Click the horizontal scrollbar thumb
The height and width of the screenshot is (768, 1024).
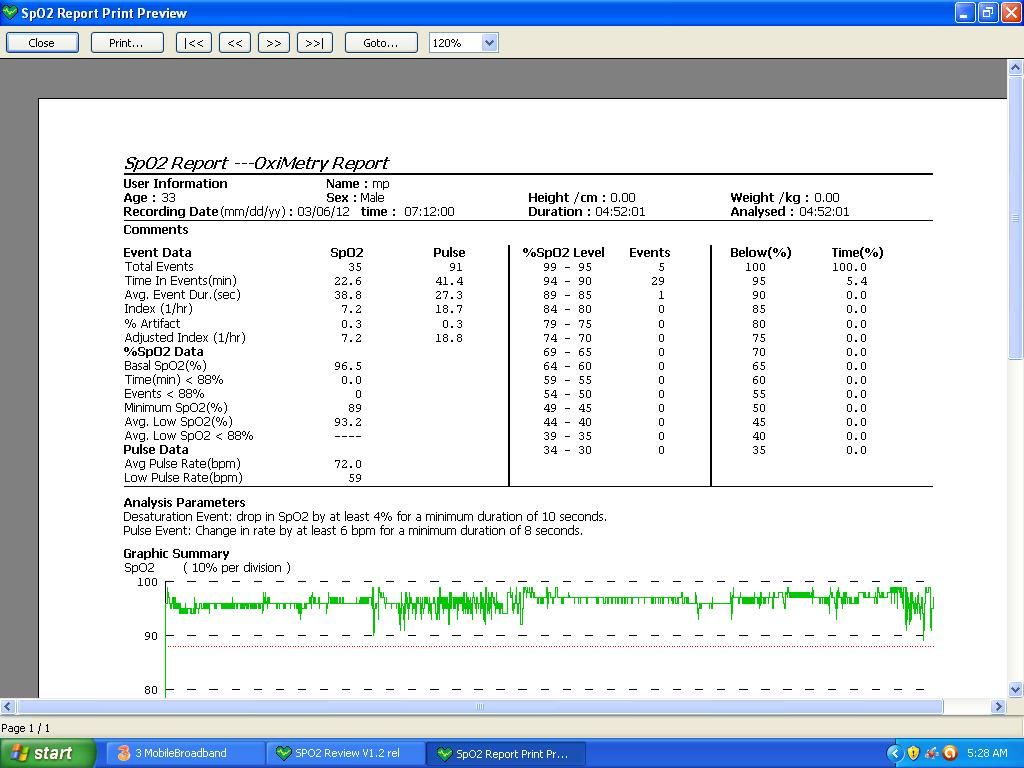[x=480, y=706]
